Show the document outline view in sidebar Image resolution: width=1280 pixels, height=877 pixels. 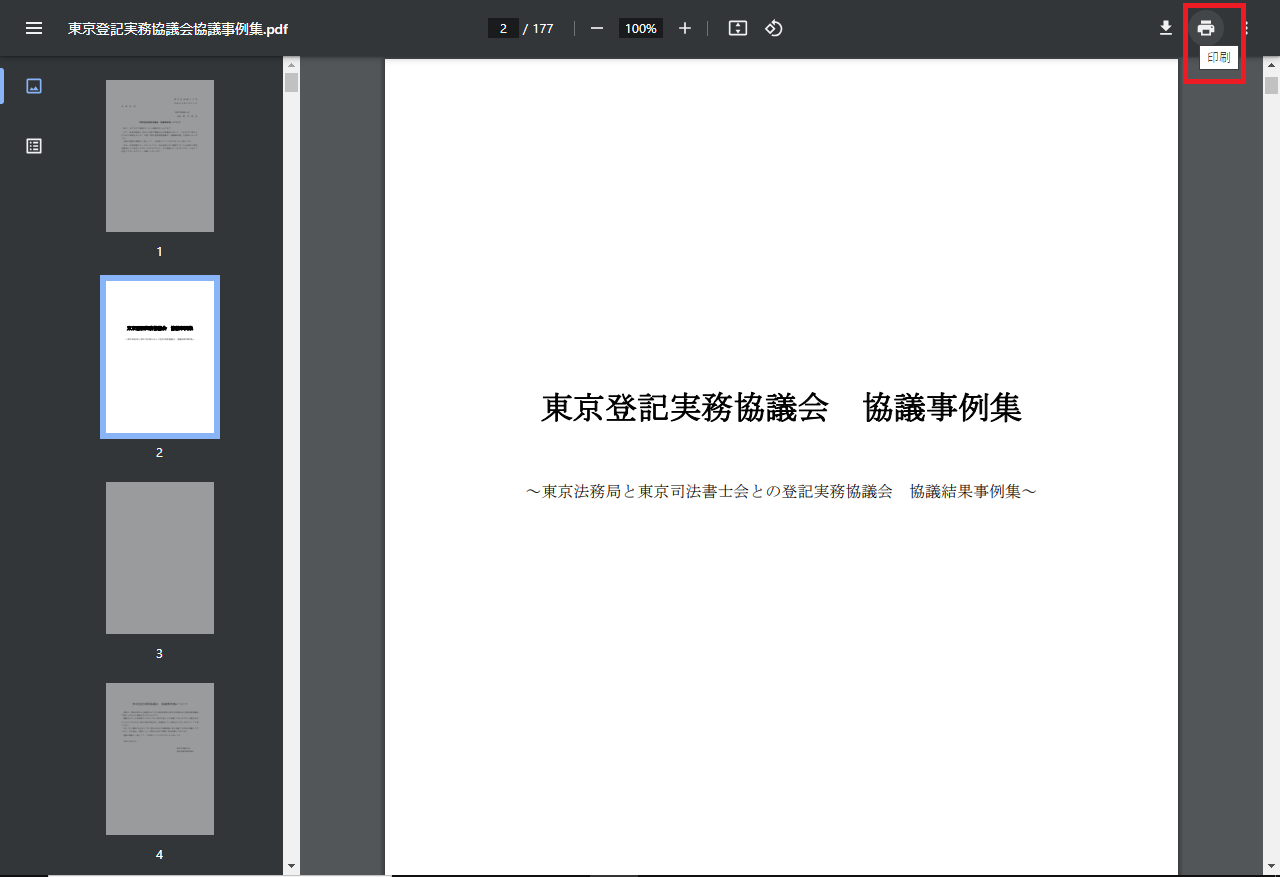pyautogui.click(x=34, y=146)
